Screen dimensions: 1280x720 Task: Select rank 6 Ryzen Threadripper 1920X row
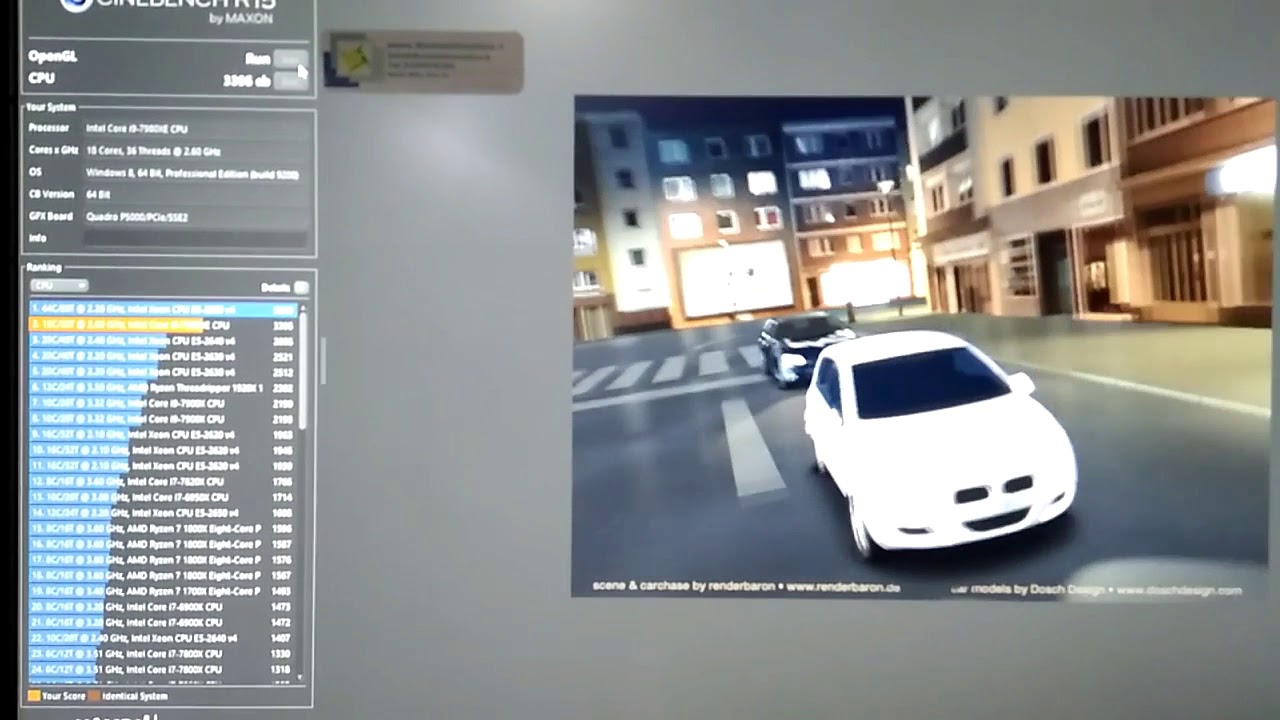(163, 388)
